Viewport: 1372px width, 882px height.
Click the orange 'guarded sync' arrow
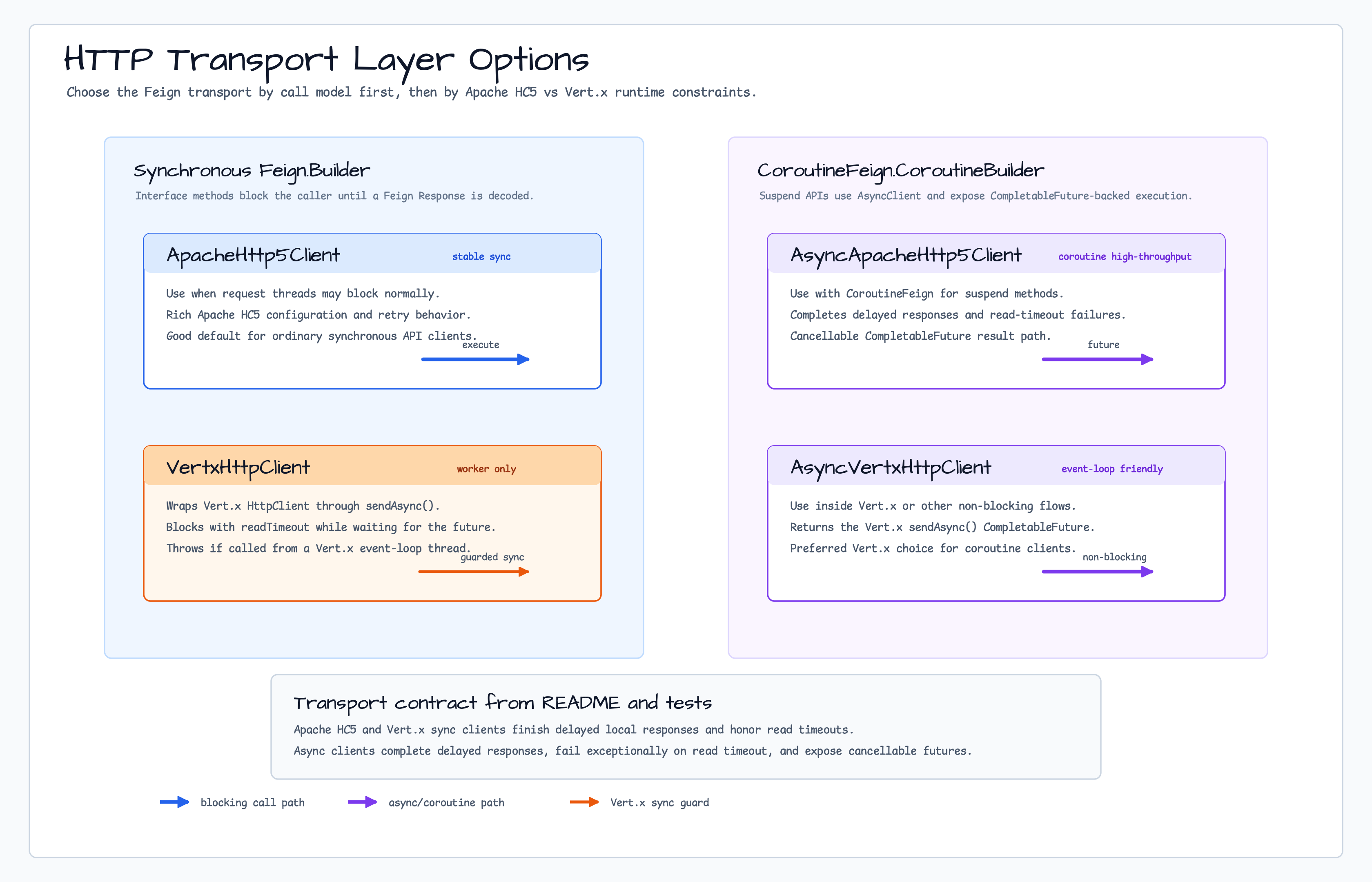[x=474, y=572]
